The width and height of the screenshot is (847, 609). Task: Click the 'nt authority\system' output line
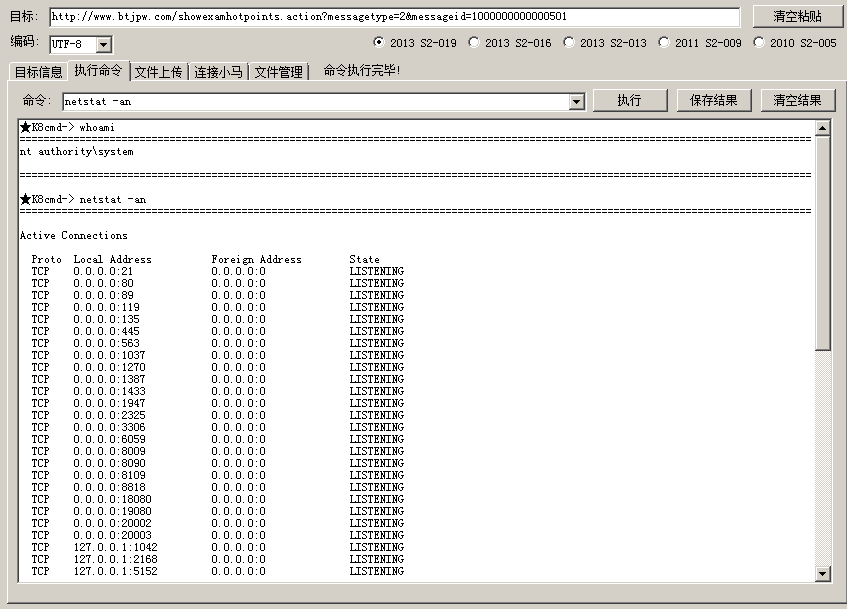point(77,152)
